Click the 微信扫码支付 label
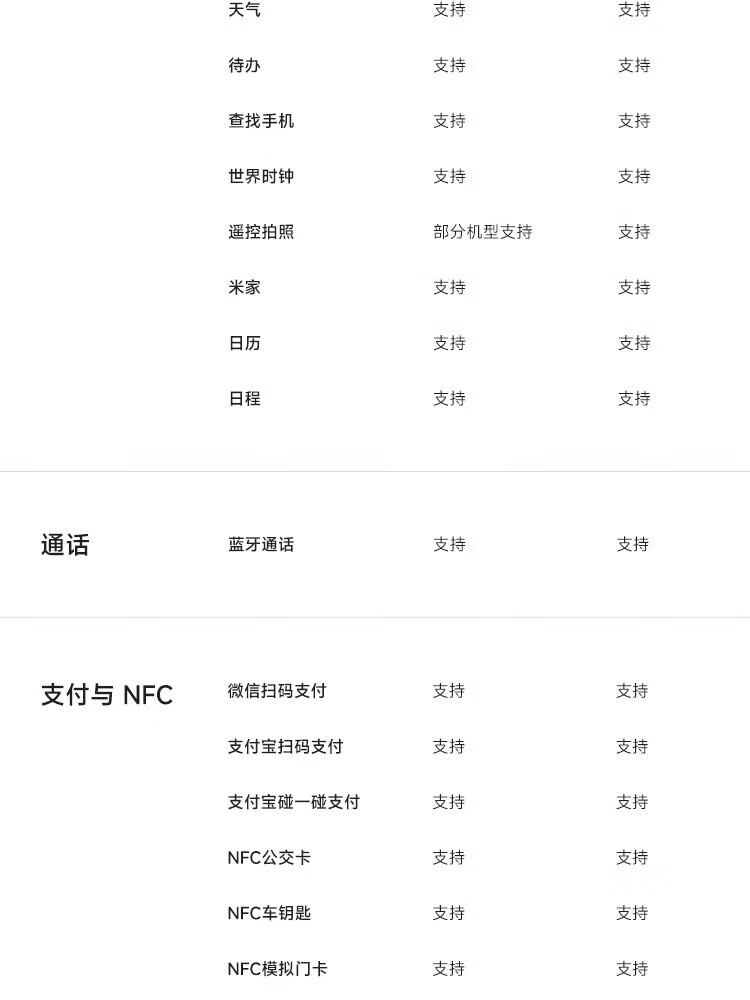 (x=277, y=691)
